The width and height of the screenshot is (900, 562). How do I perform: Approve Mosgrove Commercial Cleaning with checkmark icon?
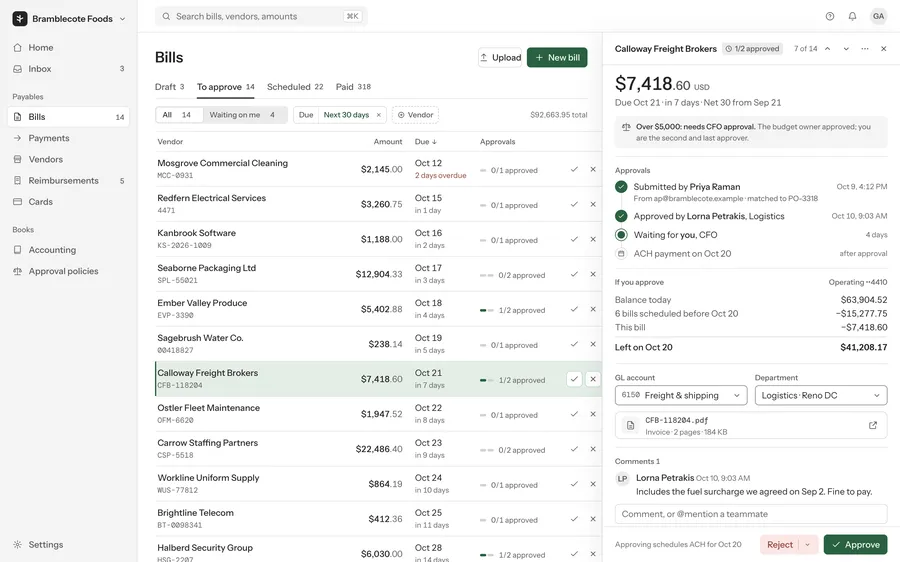click(574, 169)
